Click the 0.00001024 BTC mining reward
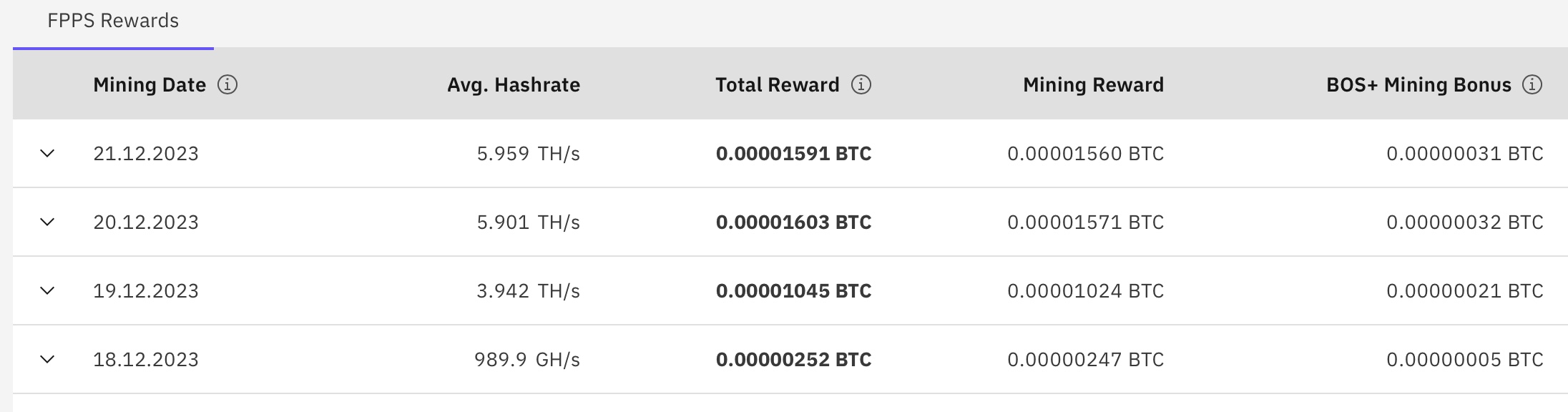This screenshot has width=1568, height=412. click(1085, 291)
